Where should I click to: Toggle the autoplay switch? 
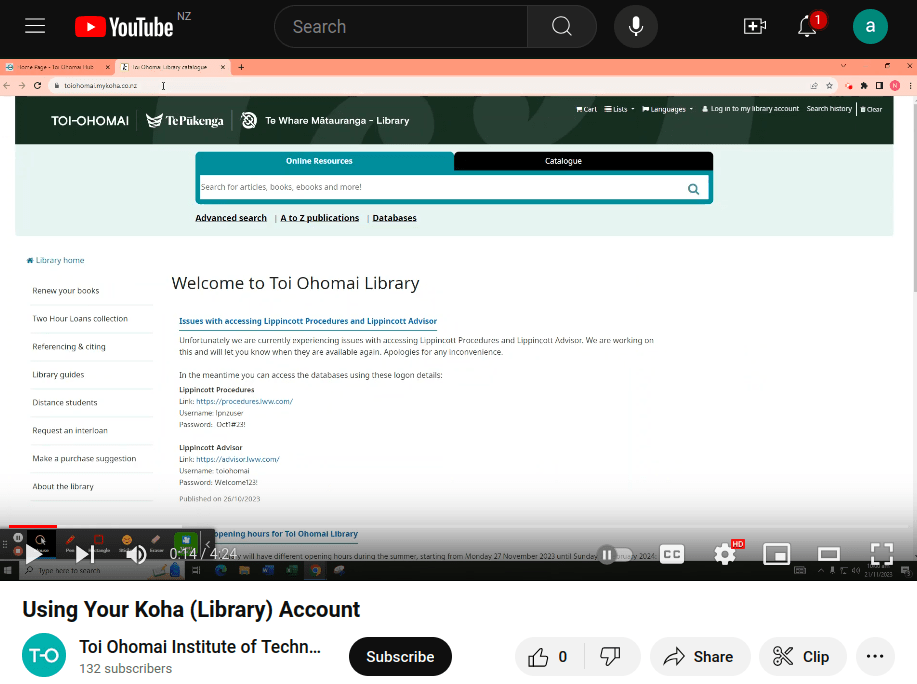point(615,554)
